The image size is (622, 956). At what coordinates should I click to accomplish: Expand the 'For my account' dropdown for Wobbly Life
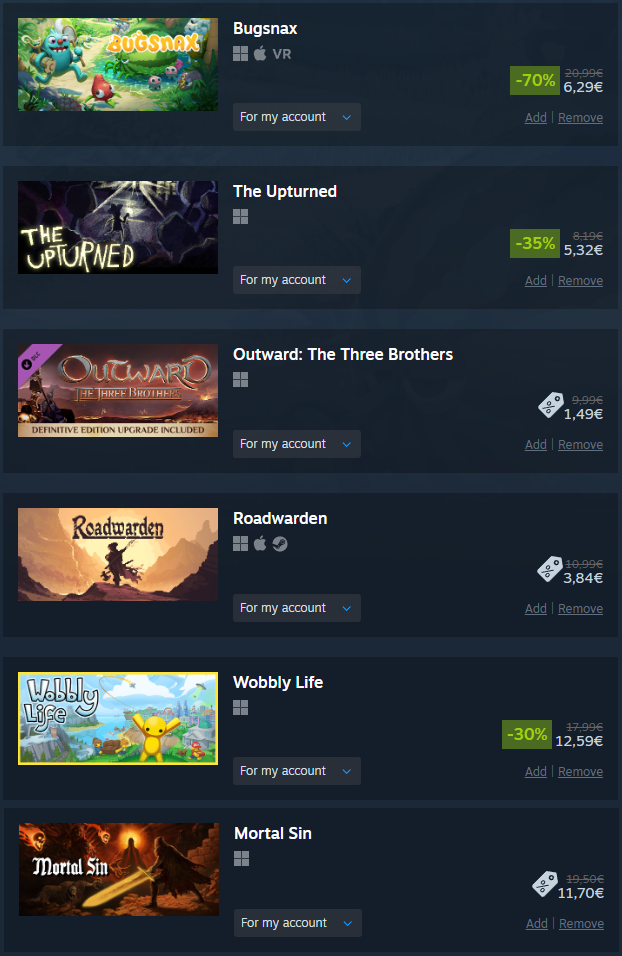coord(296,771)
